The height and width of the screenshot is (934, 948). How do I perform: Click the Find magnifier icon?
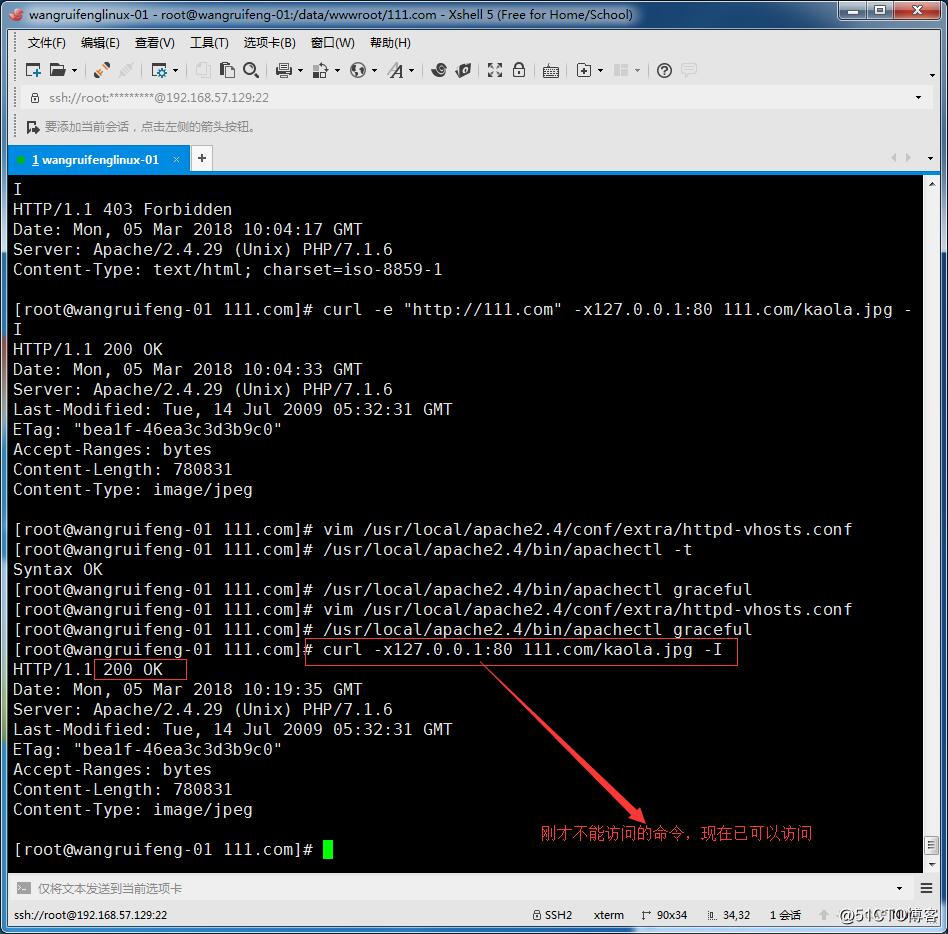(251, 71)
